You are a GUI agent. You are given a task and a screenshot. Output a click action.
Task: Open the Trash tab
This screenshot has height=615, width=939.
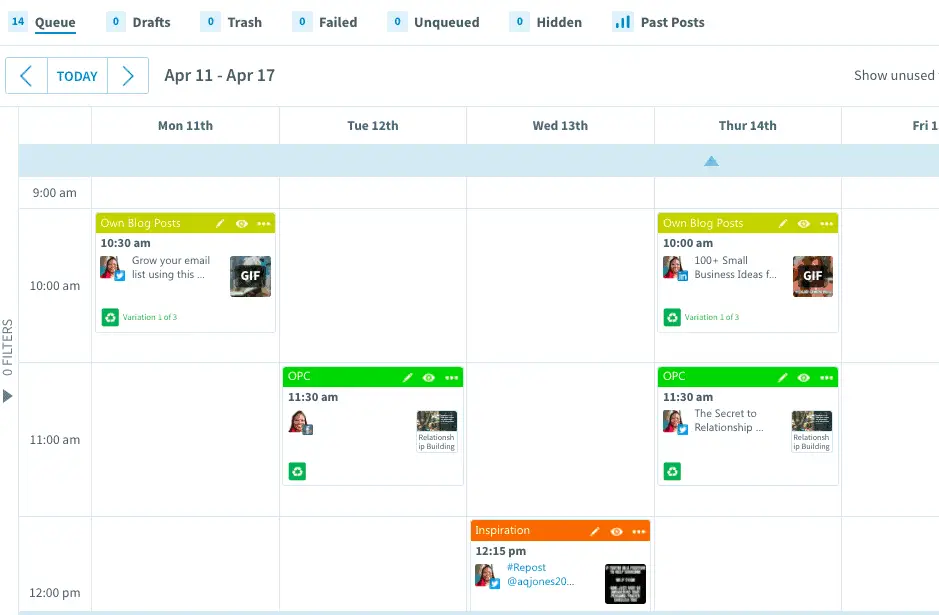click(244, 22)
